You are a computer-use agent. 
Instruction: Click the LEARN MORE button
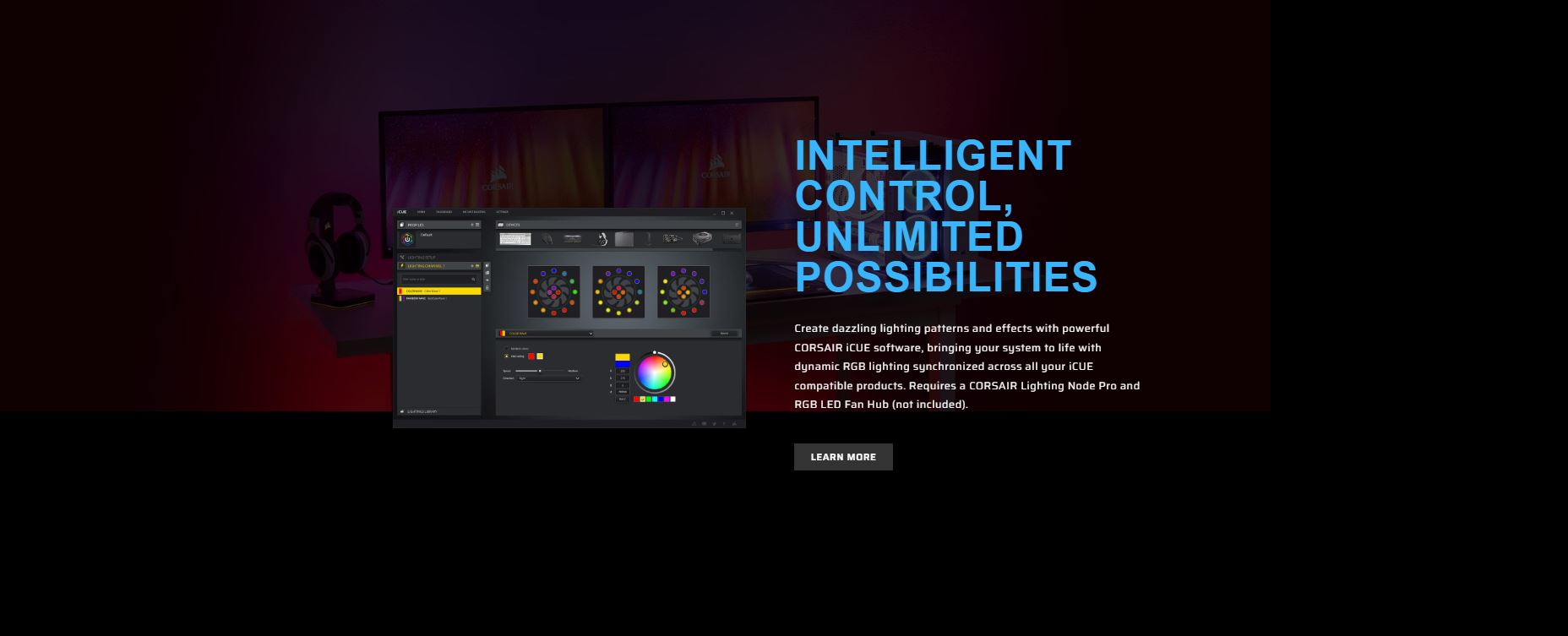843,457
